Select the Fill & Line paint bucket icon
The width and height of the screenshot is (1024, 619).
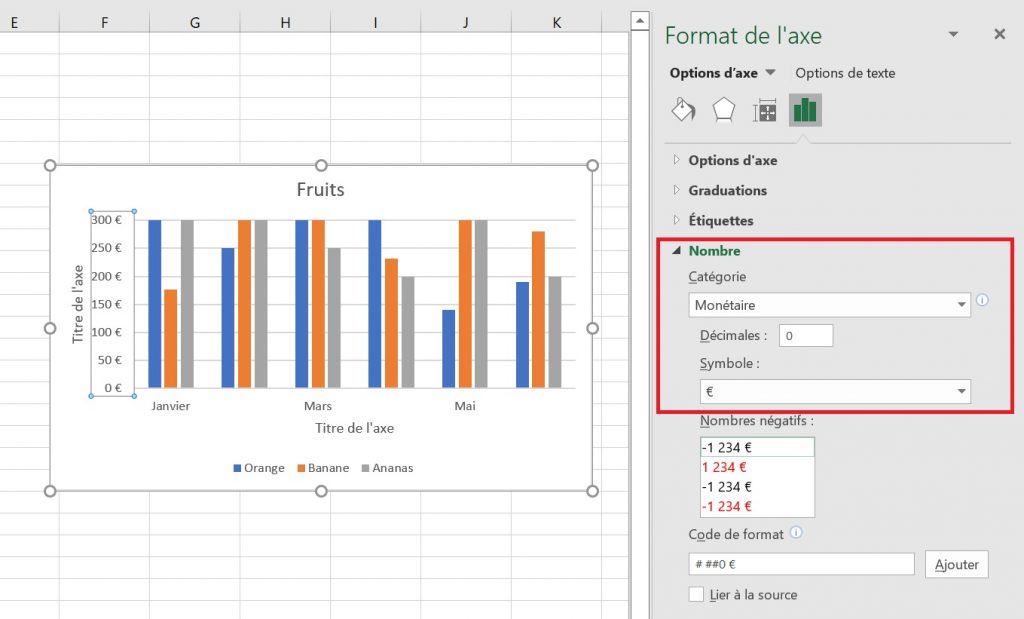click(683, 110)
